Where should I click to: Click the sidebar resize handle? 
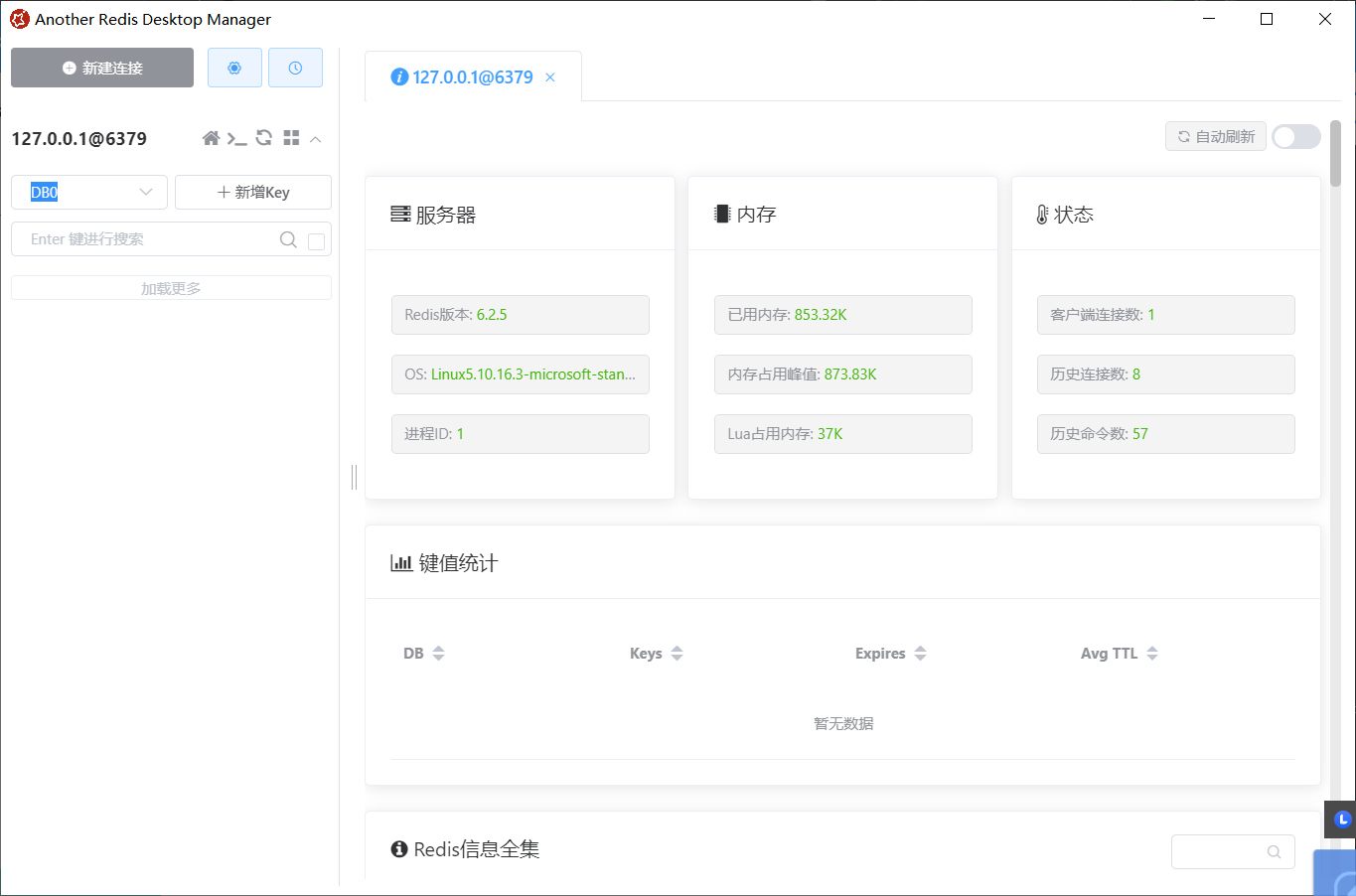[354, 477]
